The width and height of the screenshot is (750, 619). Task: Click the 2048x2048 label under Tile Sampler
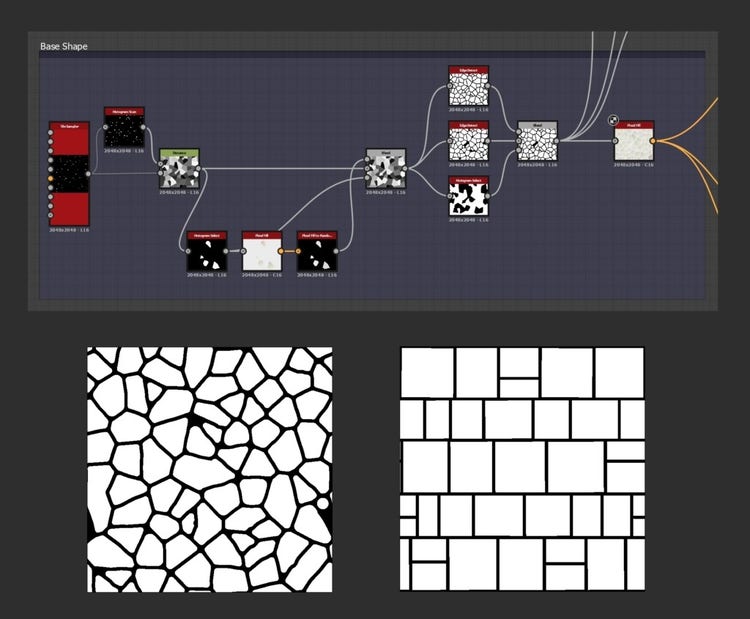[69, 230]
